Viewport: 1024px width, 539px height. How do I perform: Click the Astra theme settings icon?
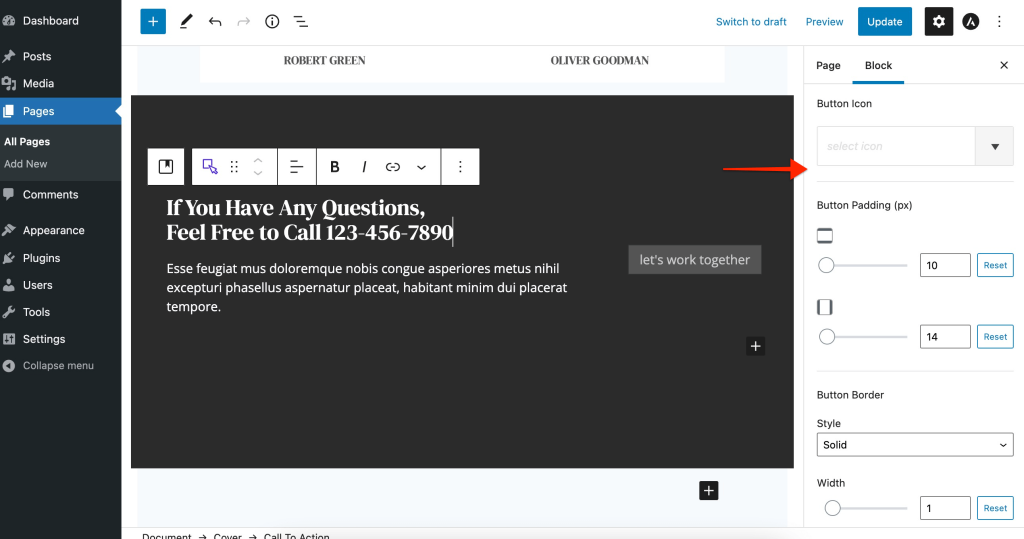[970, 21]
